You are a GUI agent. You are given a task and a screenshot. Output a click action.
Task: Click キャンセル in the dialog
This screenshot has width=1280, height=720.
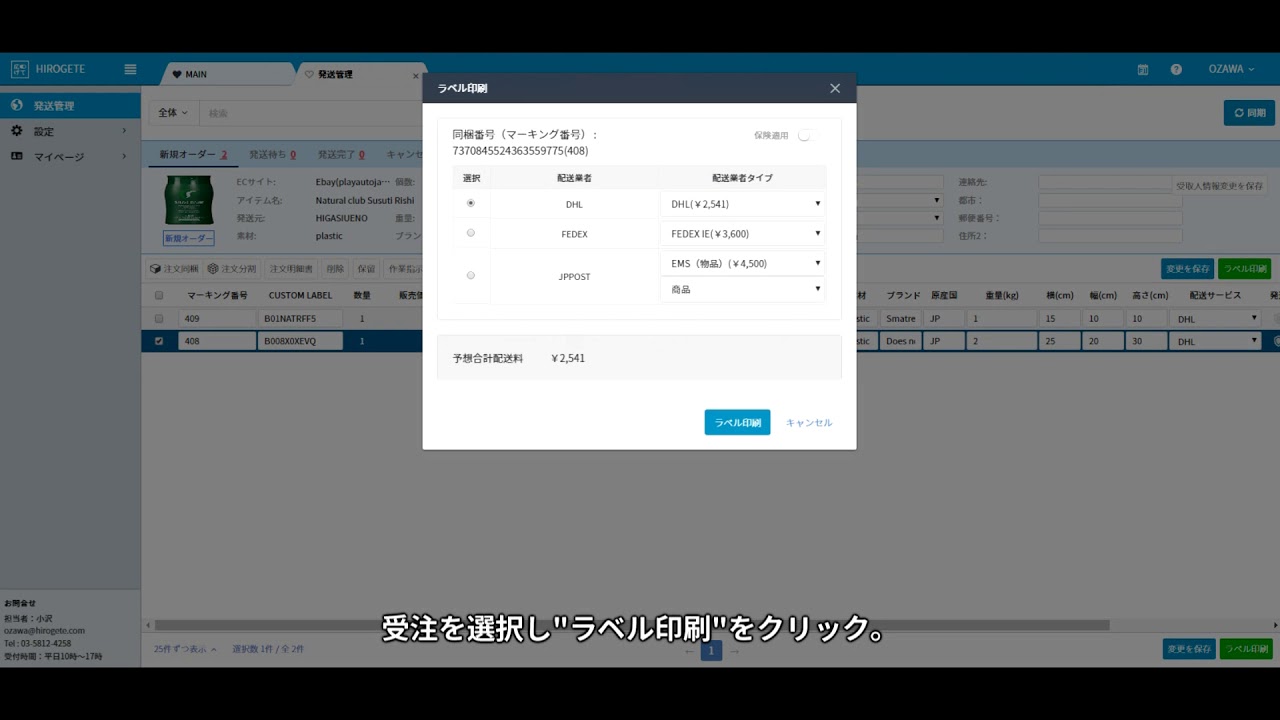click(x=809, y=422)
